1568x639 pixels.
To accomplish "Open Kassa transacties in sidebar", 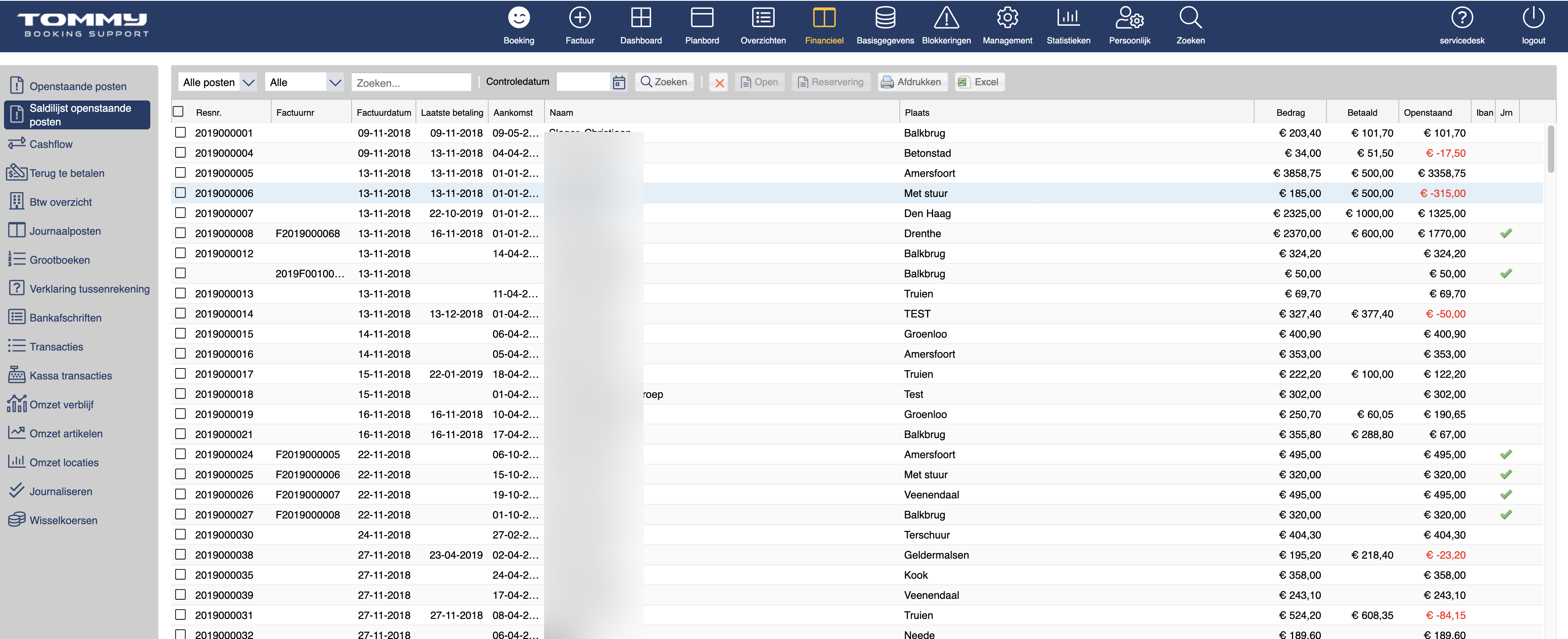I will coord(71,375).
